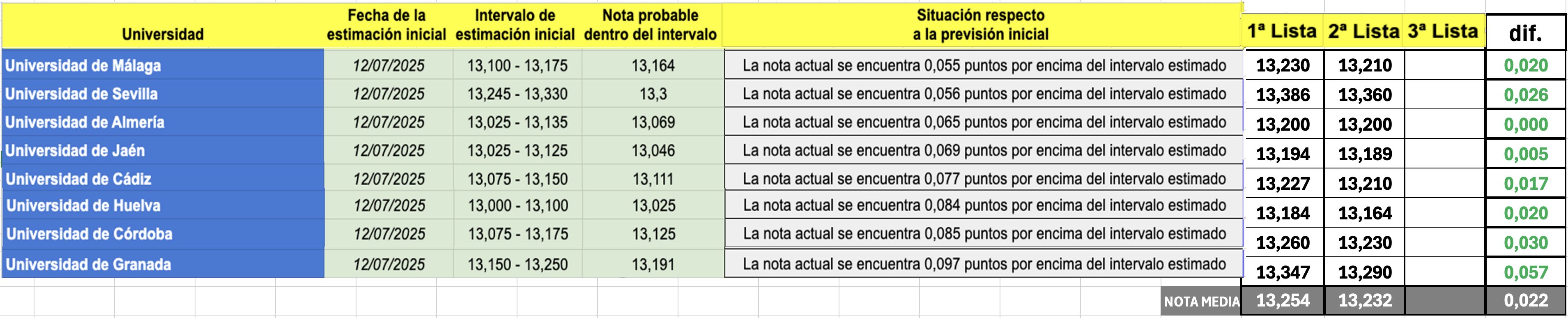Select the 2ª Lista column header
Screen dimensions: 1568x318
pyautogui.click(x=1363, y=31)
